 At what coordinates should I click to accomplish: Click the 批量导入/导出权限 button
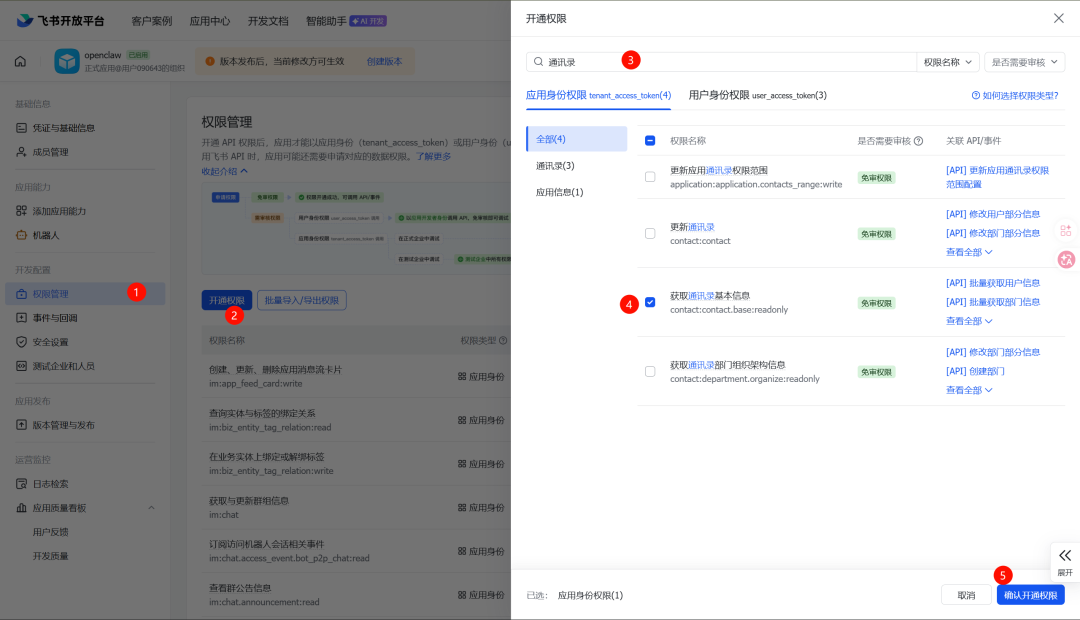(302, 300)
